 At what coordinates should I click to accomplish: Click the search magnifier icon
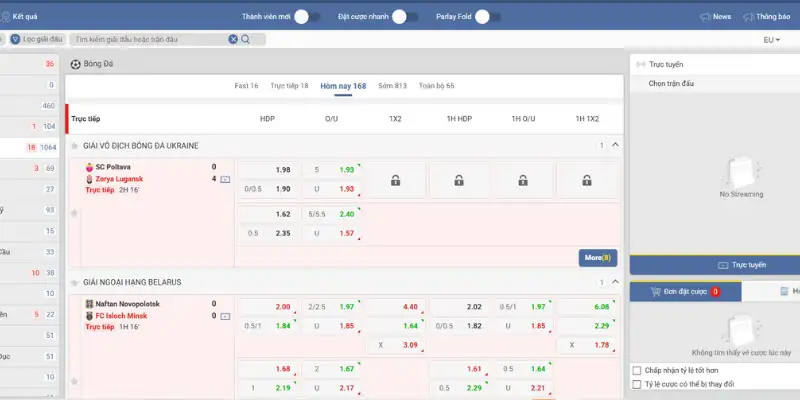245,39
